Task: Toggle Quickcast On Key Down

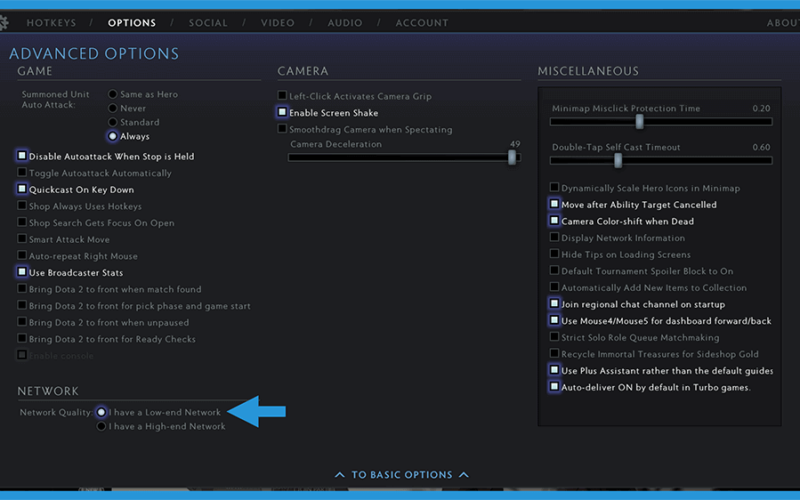Action: (22, 189)
